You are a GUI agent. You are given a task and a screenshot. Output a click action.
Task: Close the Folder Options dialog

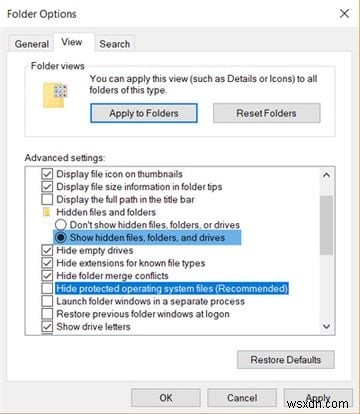(344, 14)
